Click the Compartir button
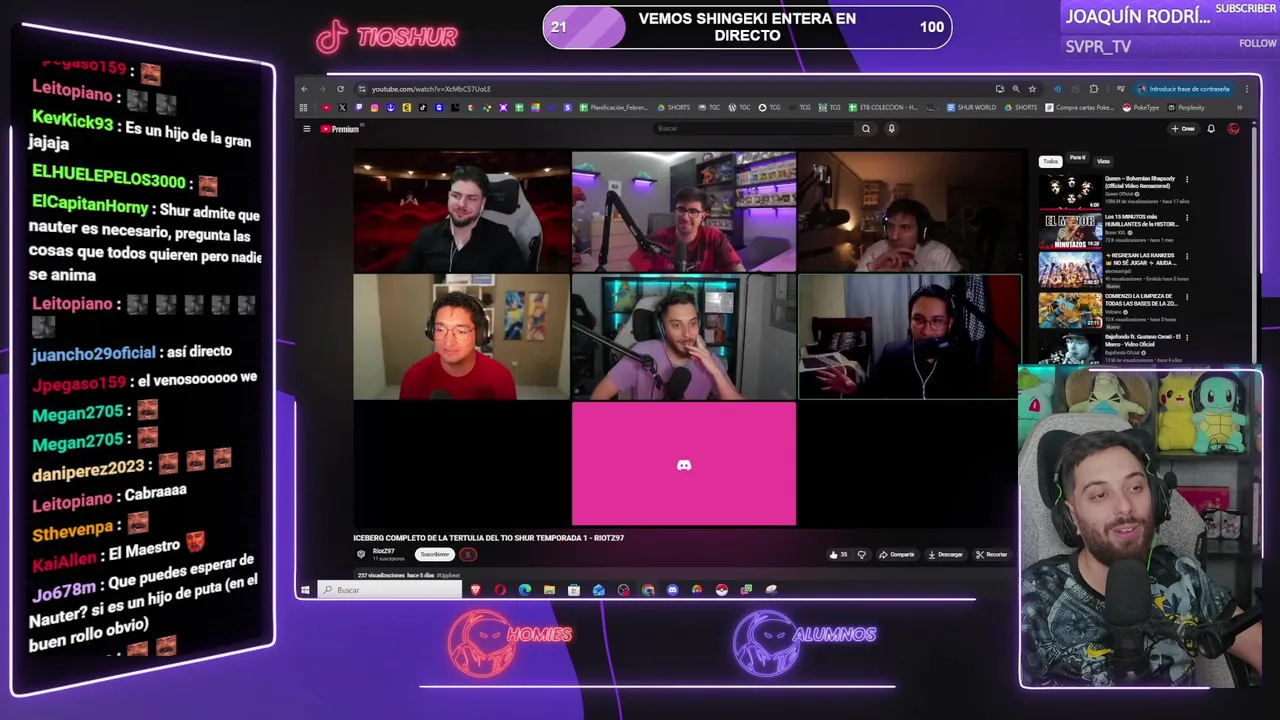 click(897, 555)
